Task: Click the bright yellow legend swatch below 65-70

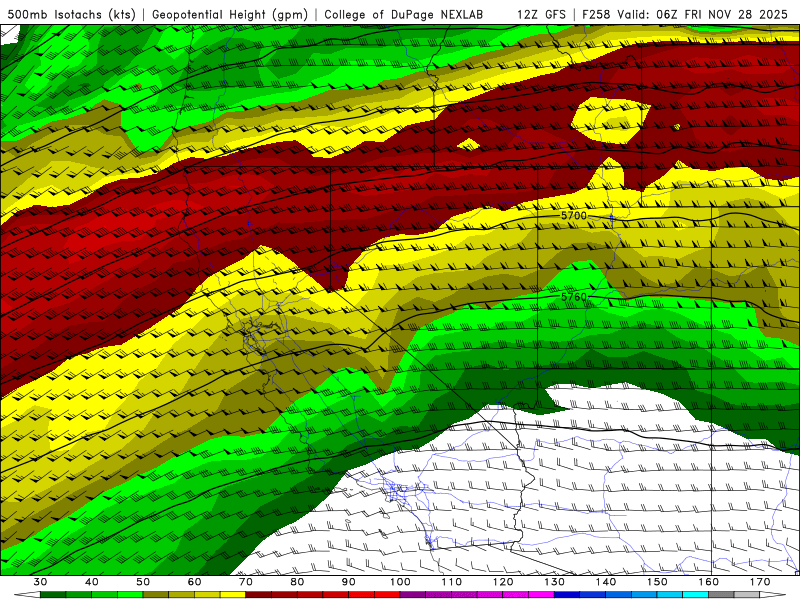Action: 233,595
